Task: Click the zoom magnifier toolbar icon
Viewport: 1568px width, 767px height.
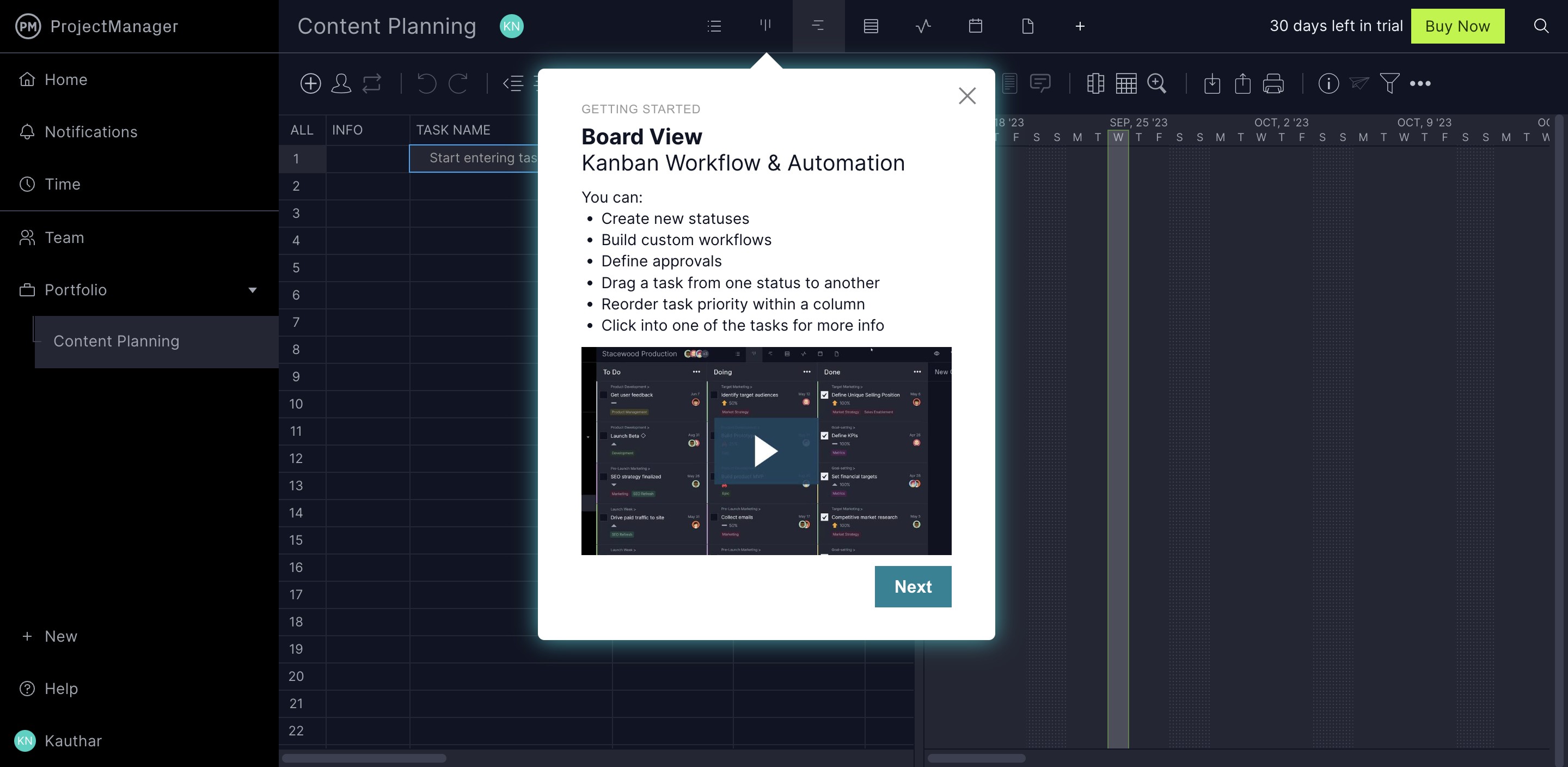Action: 1156,83
